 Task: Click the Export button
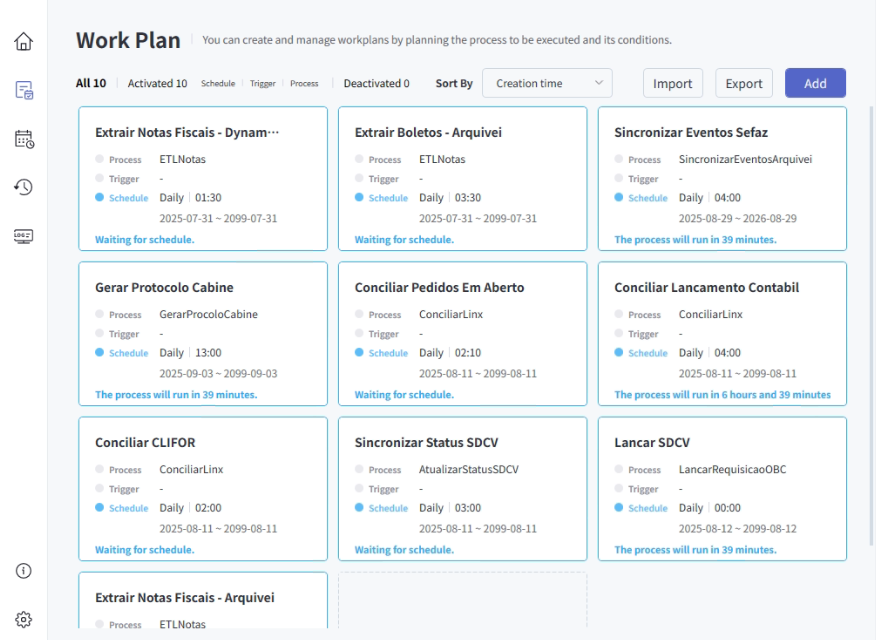tap(744, 84)
